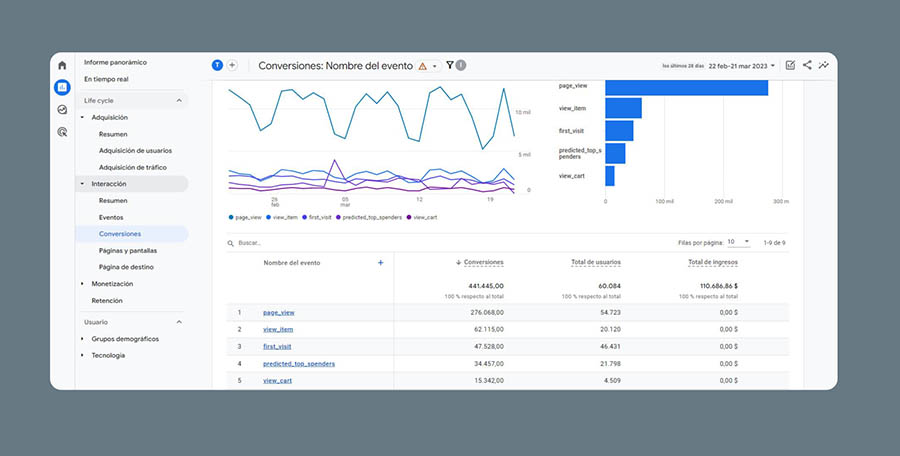Select Eventos in the Interacción menu
900x456 pixels.
[x=111, y=217]
